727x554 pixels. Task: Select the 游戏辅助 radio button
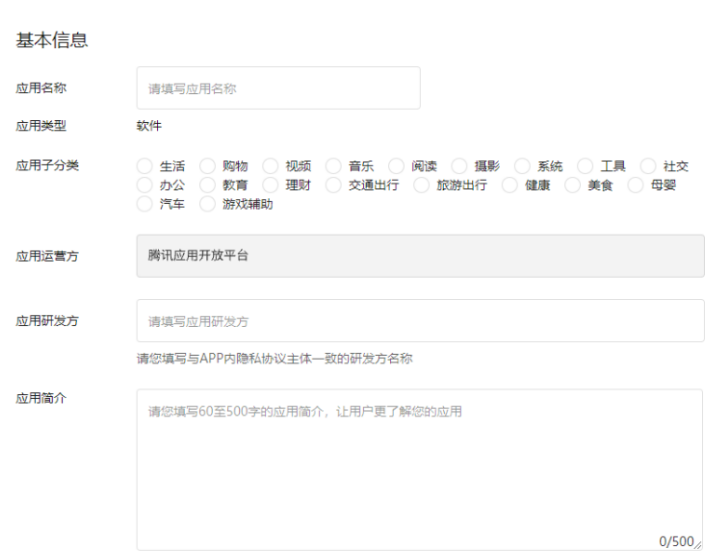(x=208, y=204)
